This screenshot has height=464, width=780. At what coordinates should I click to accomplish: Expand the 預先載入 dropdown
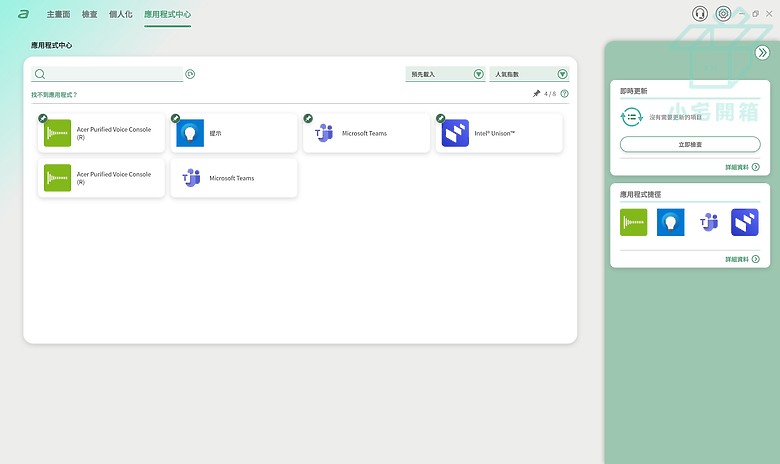coord(445,74)
